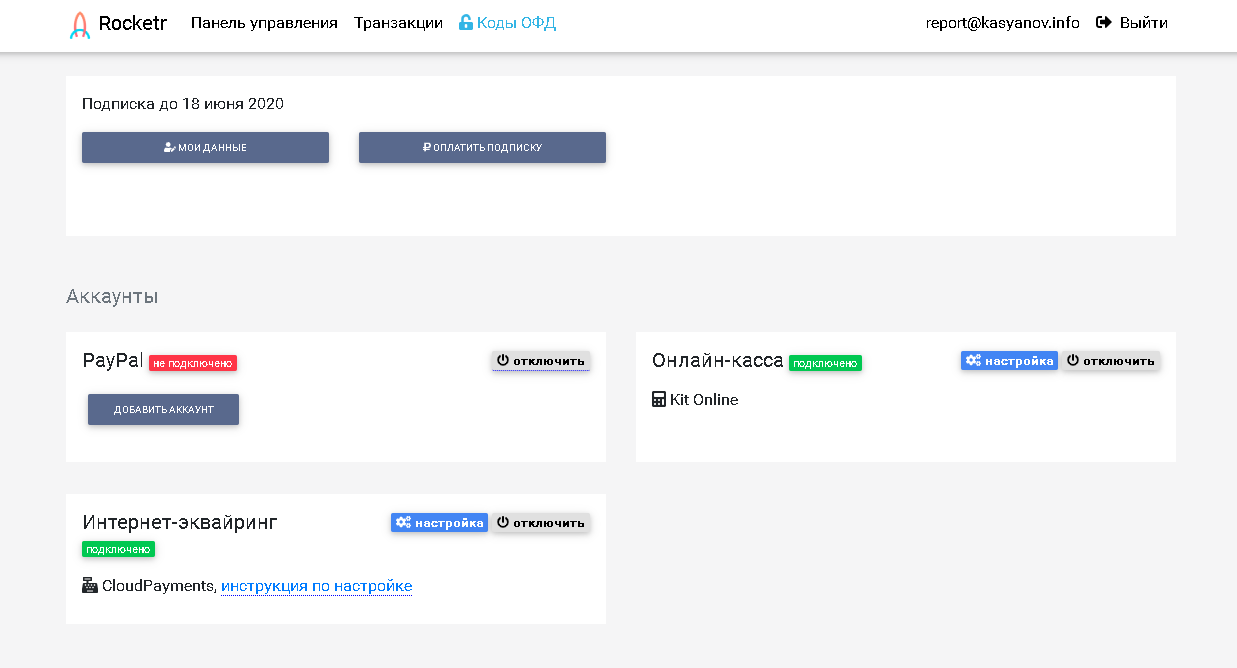This screenshot has height=668, width=1237.
Task: Click the Rocketr rocket logo icon
Action: tap(79, 24)
